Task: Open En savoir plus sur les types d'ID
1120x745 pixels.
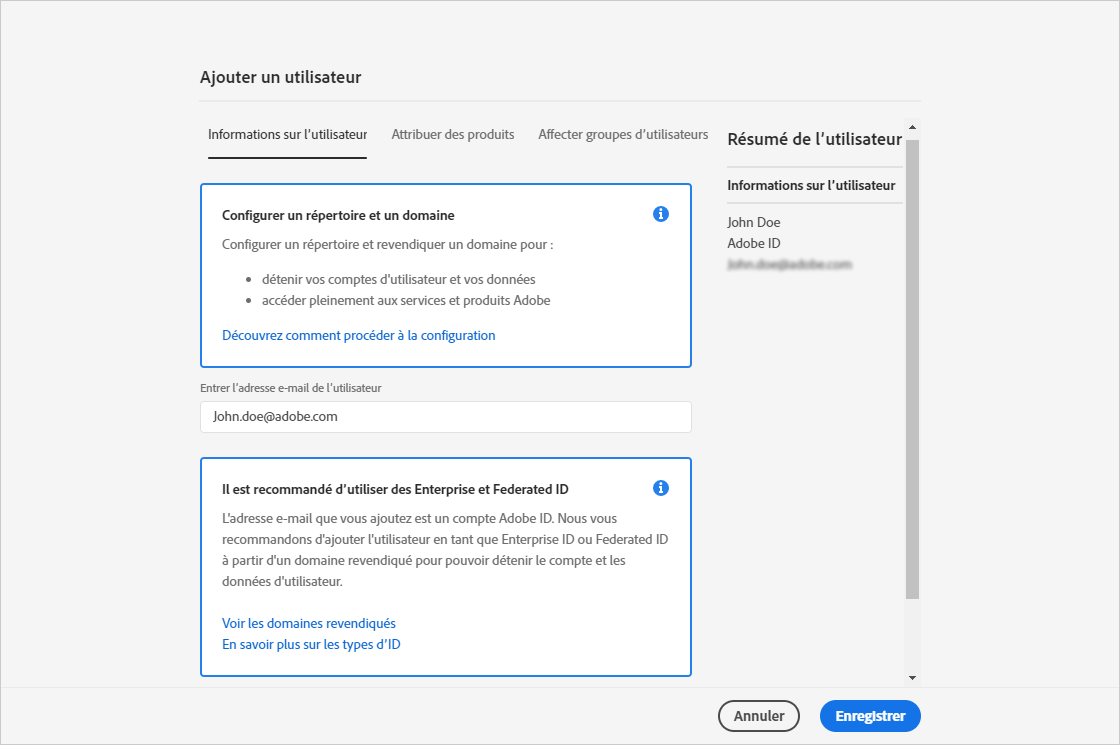Action: tap(311, 644)
